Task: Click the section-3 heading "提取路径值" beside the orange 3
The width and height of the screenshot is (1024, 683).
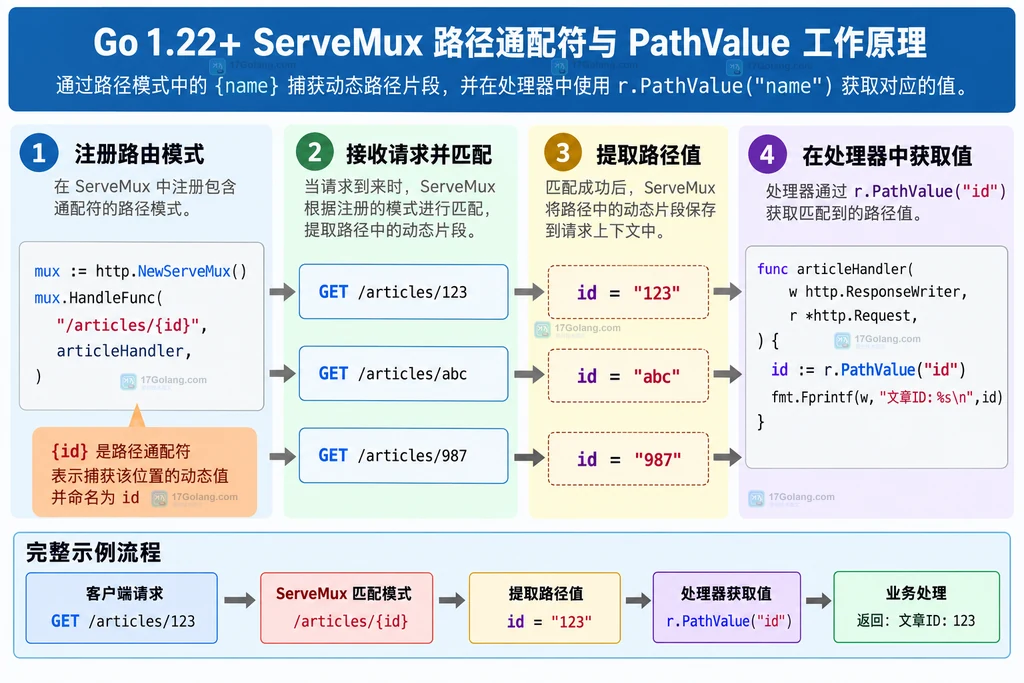Action: [648, 155]
